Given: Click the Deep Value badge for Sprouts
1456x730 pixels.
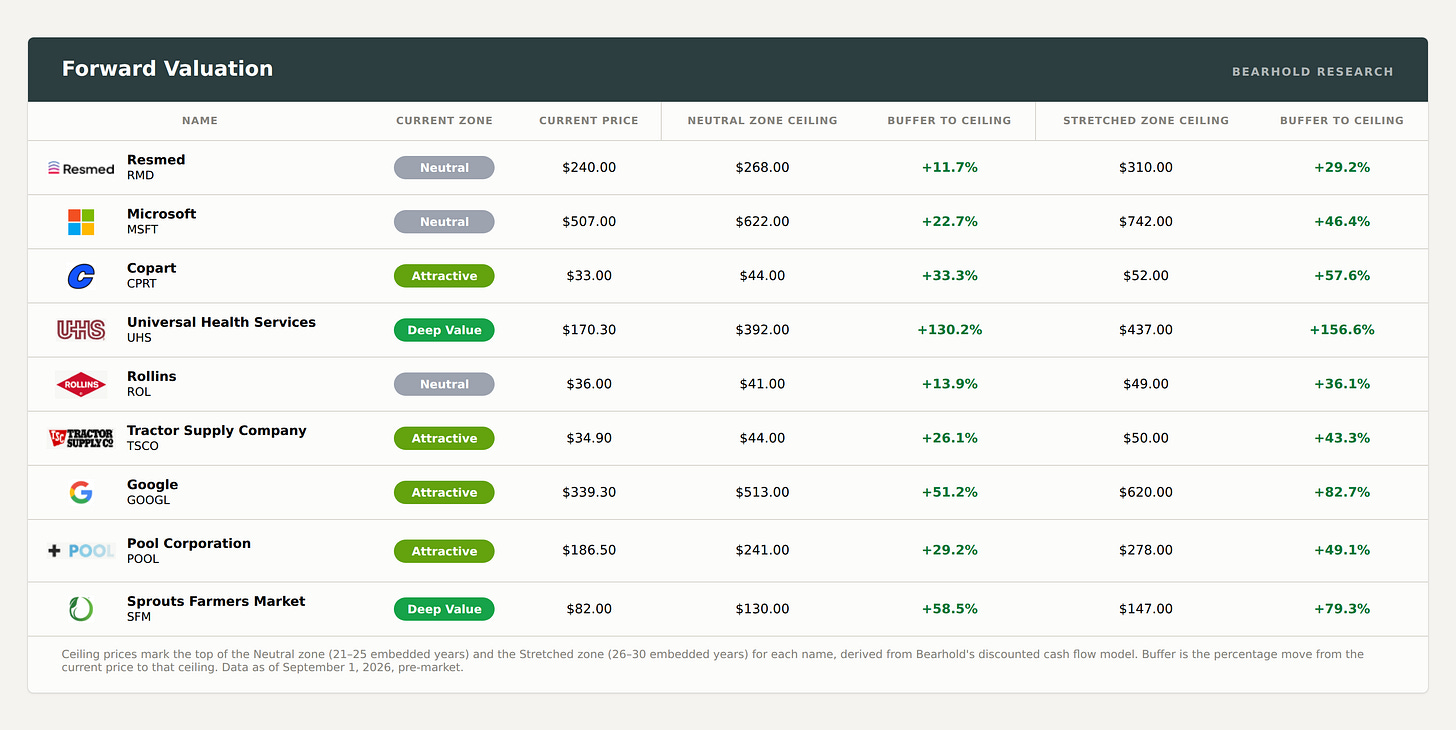Looking at the screenshot, I should [444, 609].
